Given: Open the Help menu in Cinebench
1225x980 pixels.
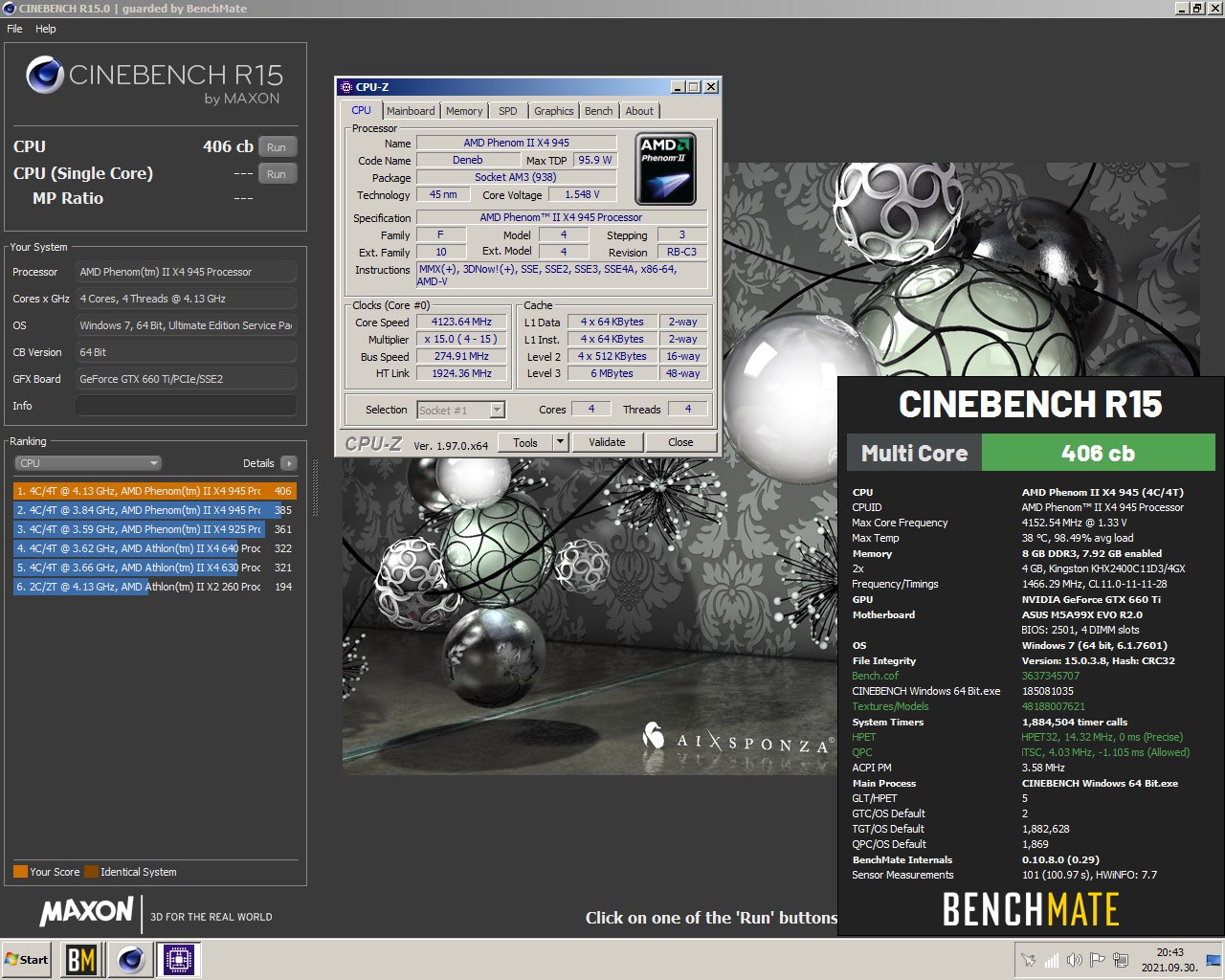Looking at the screenshot, I should [x=46, y=29].
